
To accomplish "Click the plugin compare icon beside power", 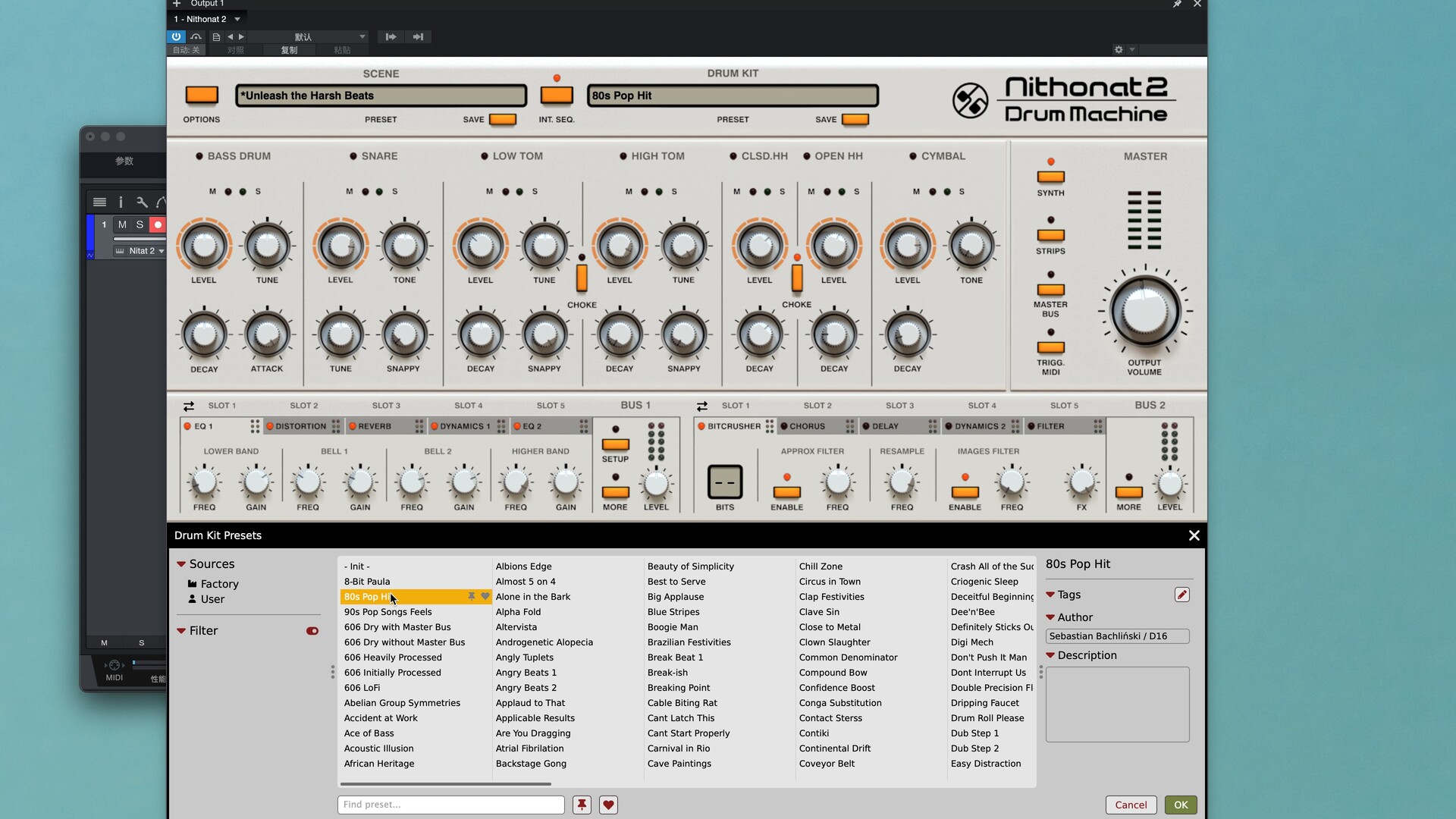I will coord(196,36).
